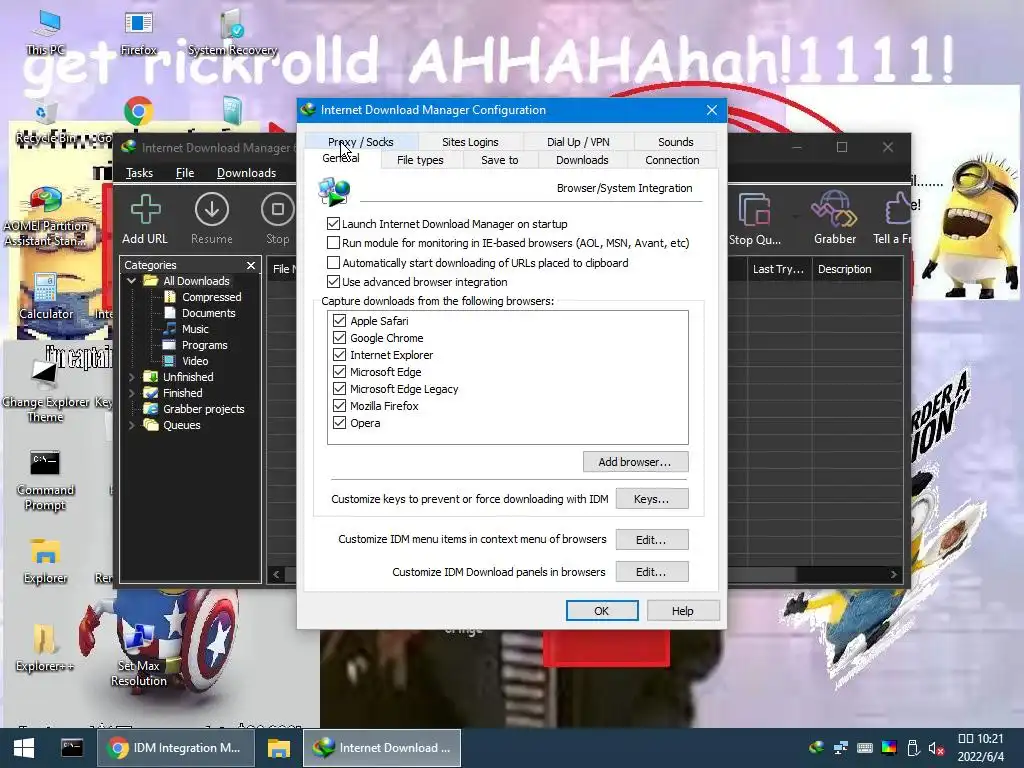Expand the Queues category
The image size is (1024, 768).
[132, 424]
